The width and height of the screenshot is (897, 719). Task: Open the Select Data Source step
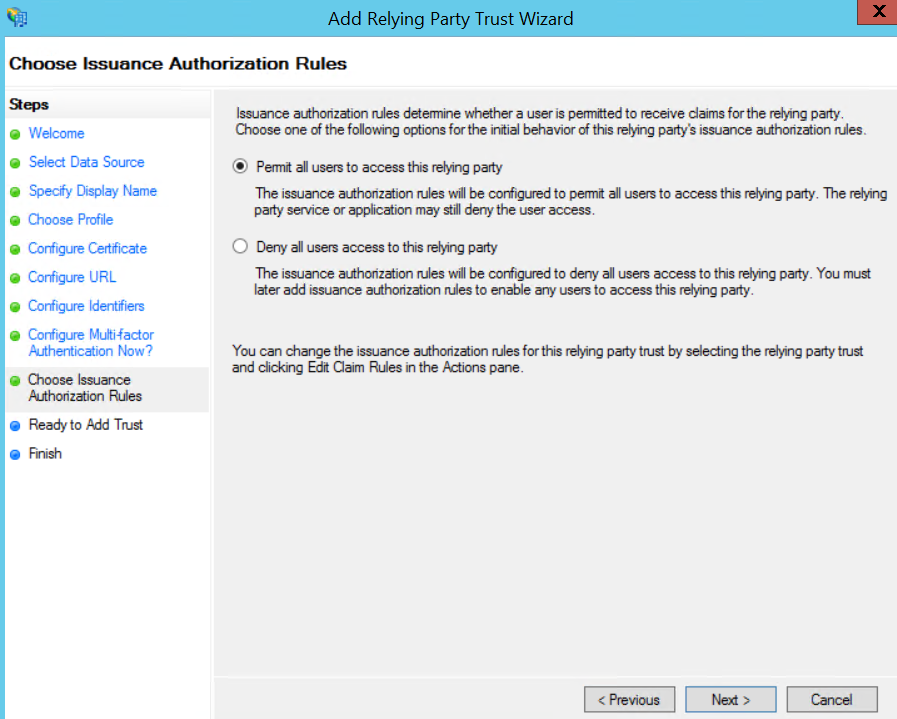[86, 162]
